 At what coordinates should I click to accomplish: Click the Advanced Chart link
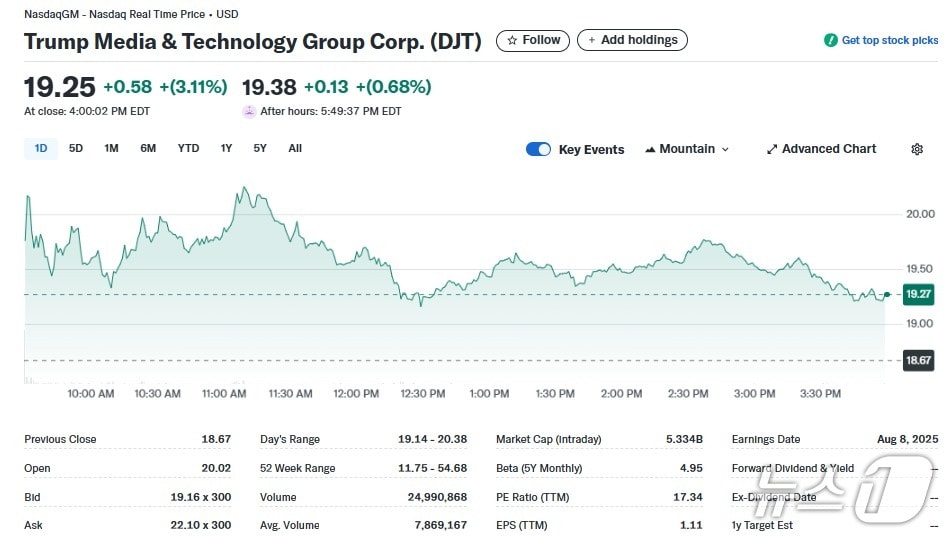[828, 149]
